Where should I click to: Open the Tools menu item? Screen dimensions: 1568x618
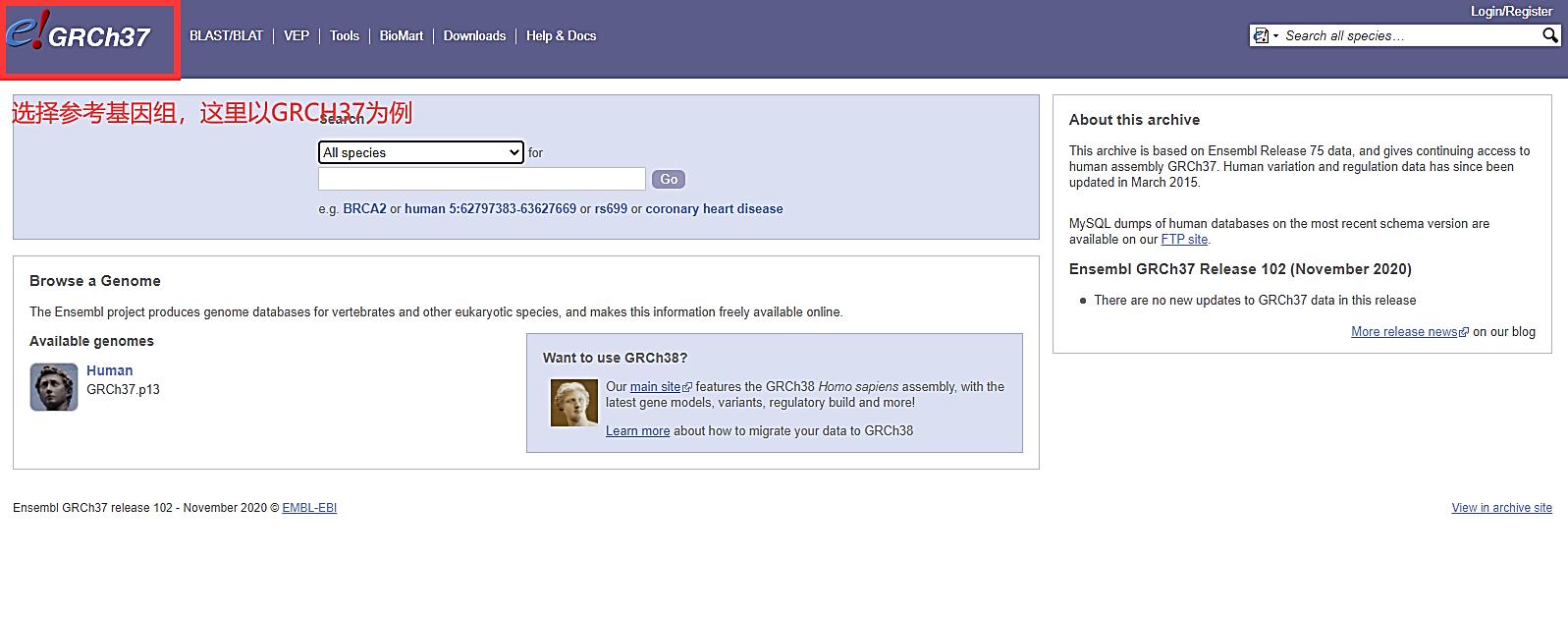click(x=345, y=35)
